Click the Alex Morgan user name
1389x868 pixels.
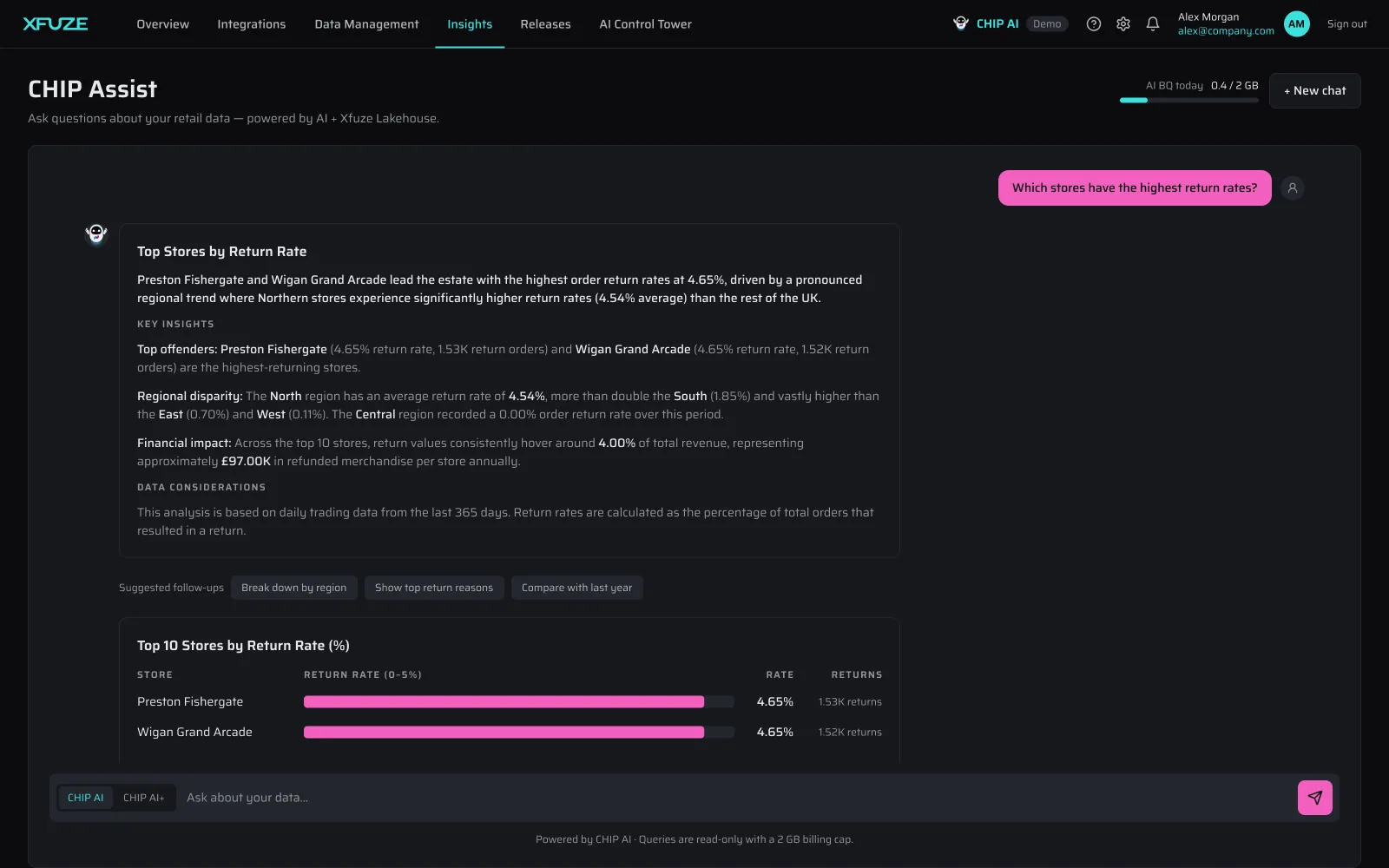pyautogui.click(x=1208, y=17)
